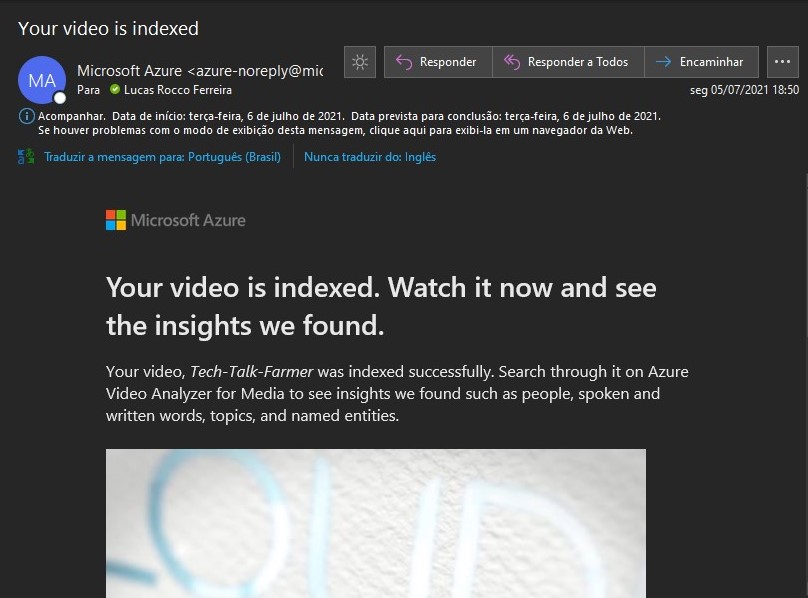The width and height of the screenshot is (808, 598).
Task: Click the Microsoft Azure sender name
Action: (x=200, y=71)
